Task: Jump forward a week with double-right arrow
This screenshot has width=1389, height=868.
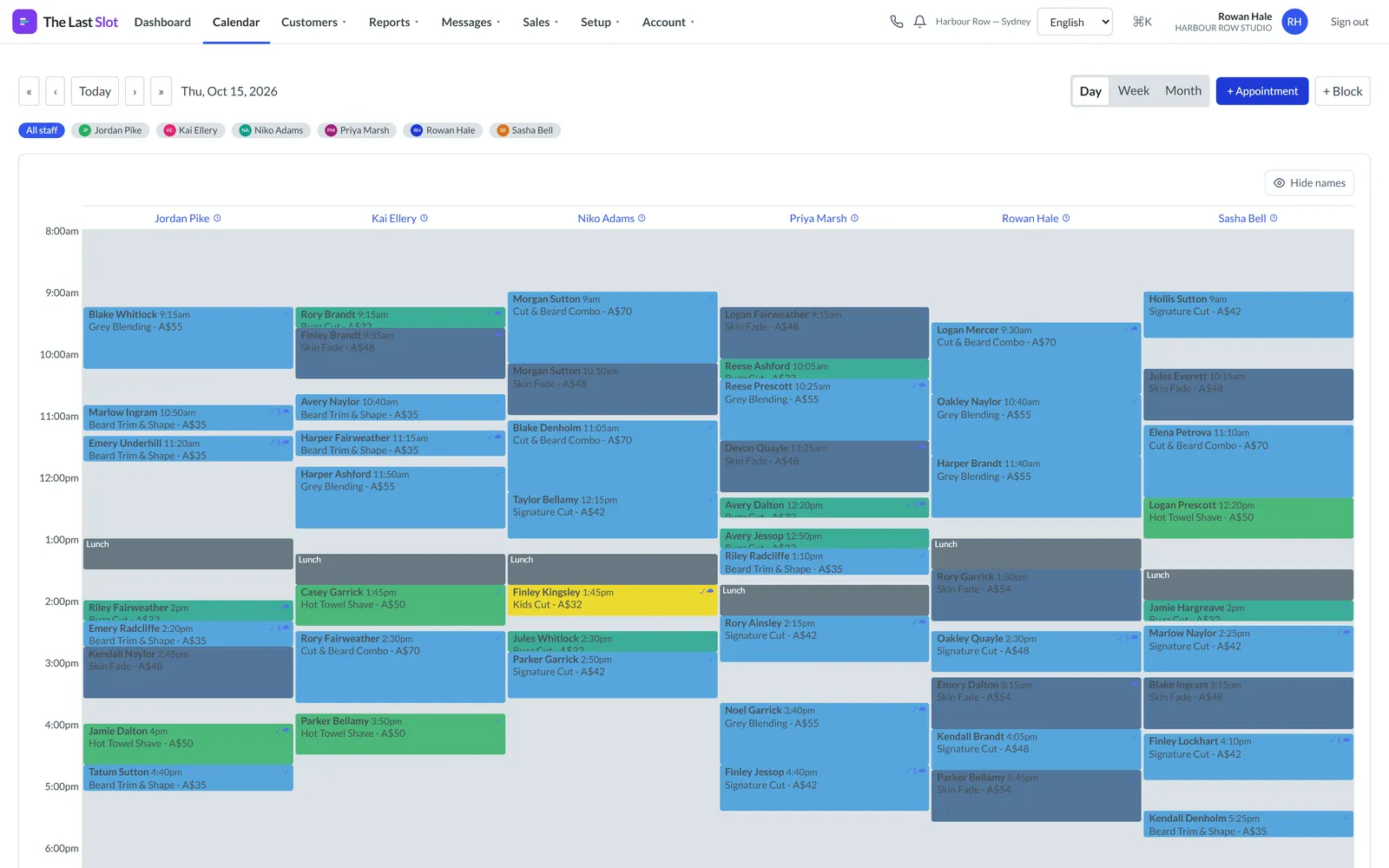Action: coord(161,91)
